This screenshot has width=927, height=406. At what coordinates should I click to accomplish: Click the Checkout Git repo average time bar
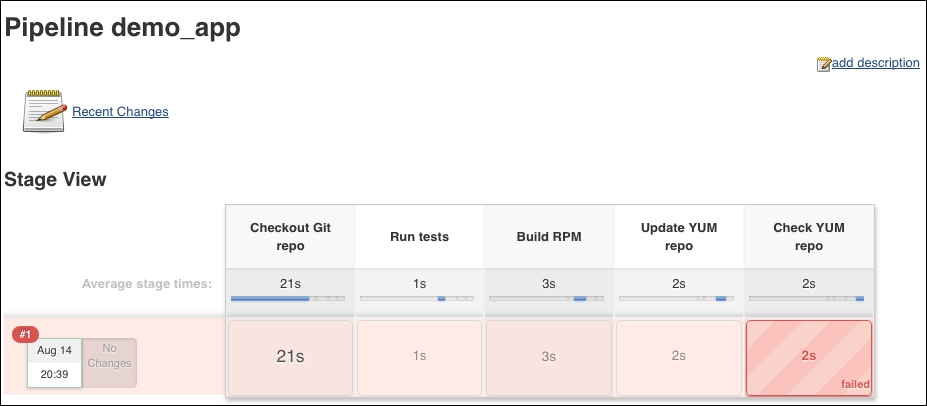click(288, 298)
